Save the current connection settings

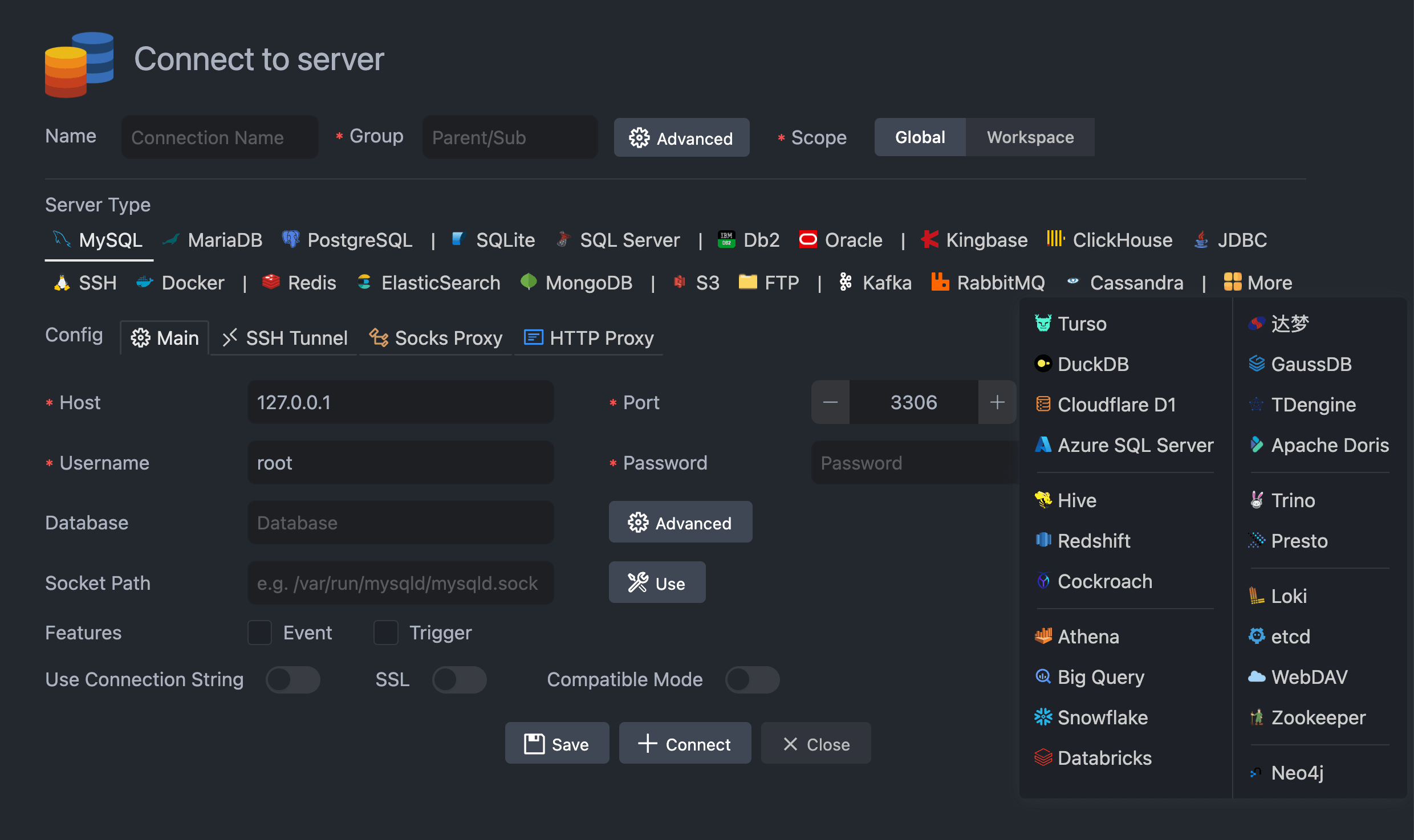point(556,743)
